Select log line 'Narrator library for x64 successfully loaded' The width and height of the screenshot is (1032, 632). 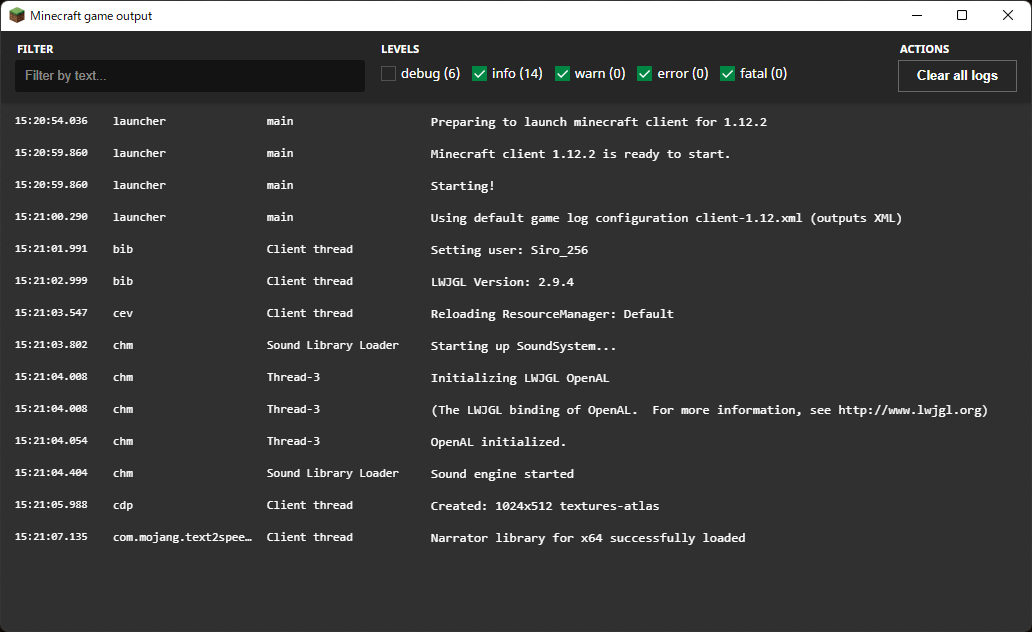pyautogui.click(x=588, y=538)
